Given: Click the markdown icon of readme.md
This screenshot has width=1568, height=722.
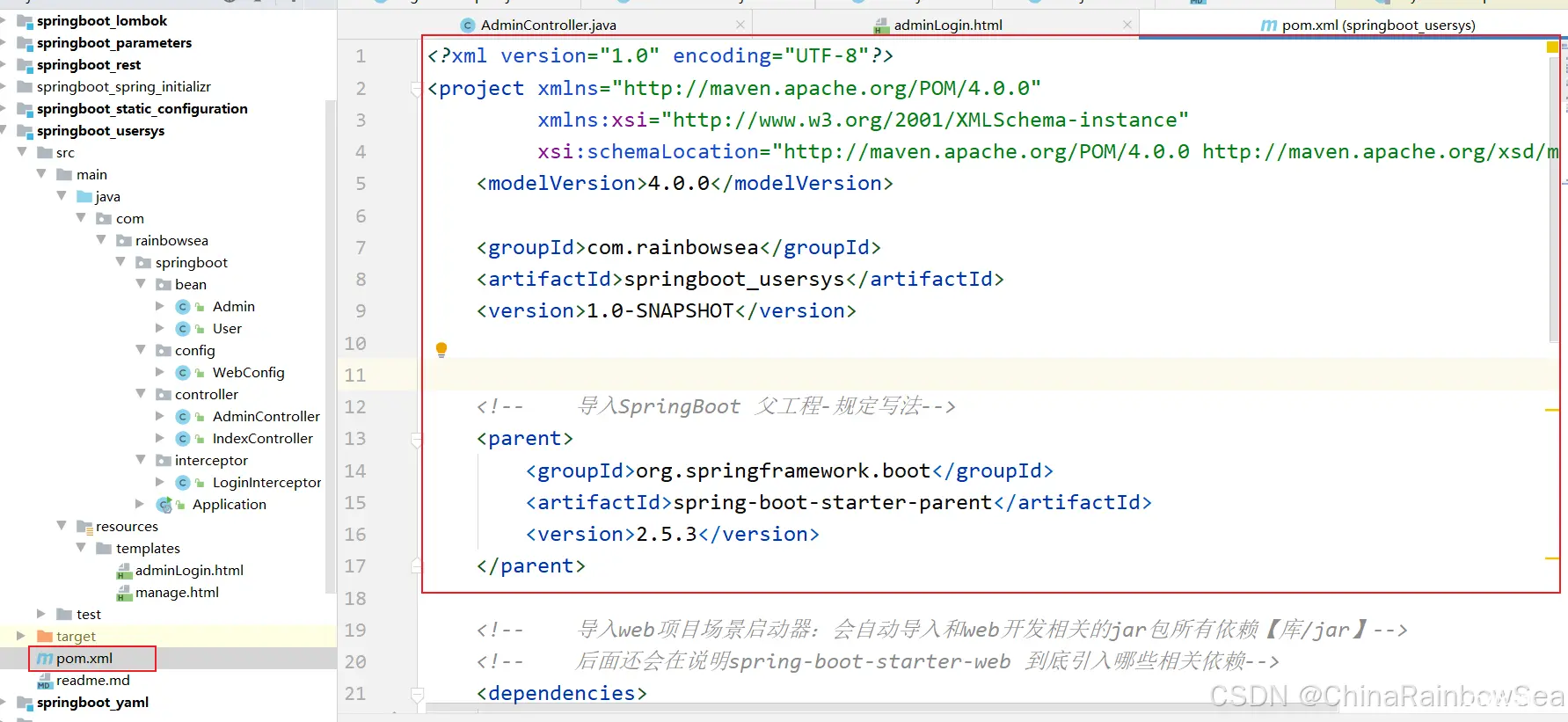Looking at the screenshot, I should (x=45, y=681).
